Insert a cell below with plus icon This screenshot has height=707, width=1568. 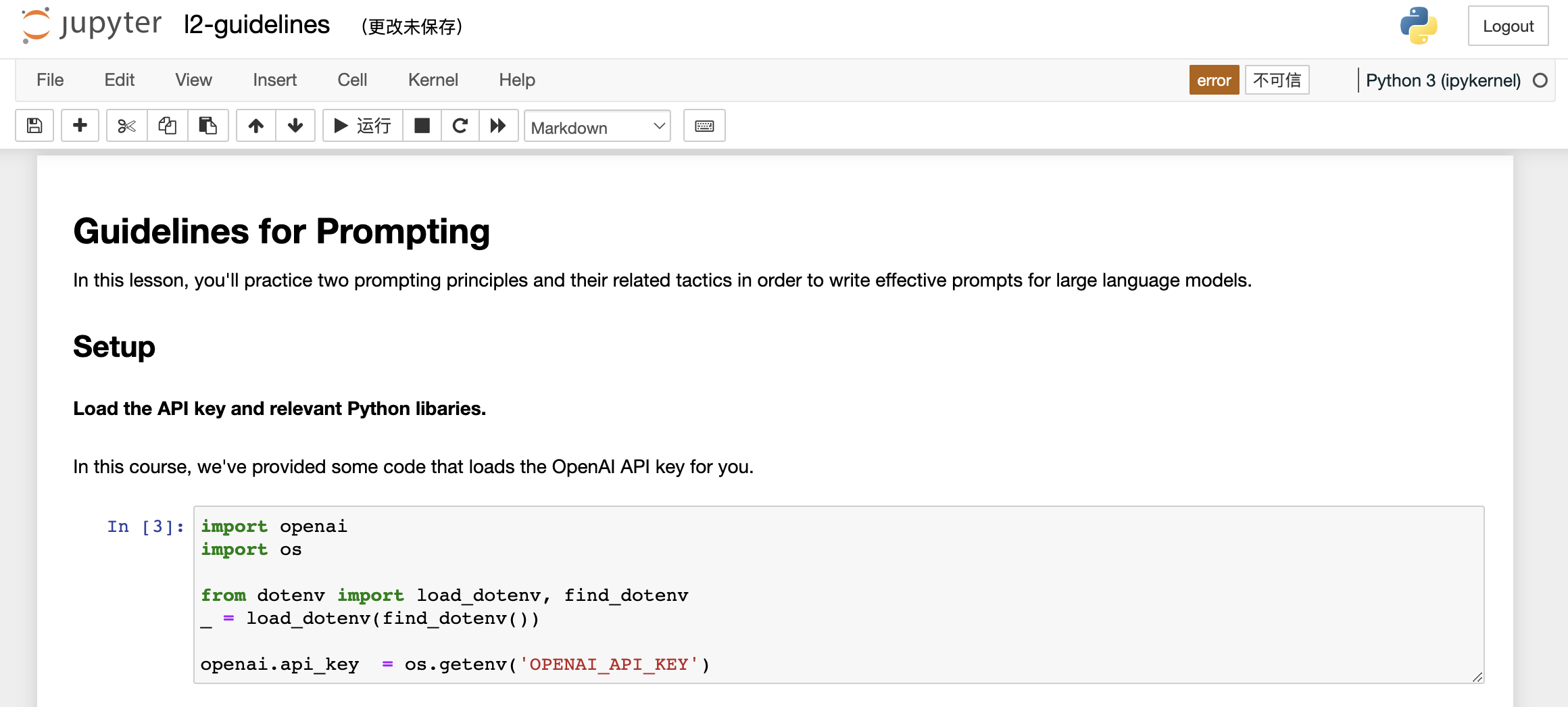(x=80, y=126)
